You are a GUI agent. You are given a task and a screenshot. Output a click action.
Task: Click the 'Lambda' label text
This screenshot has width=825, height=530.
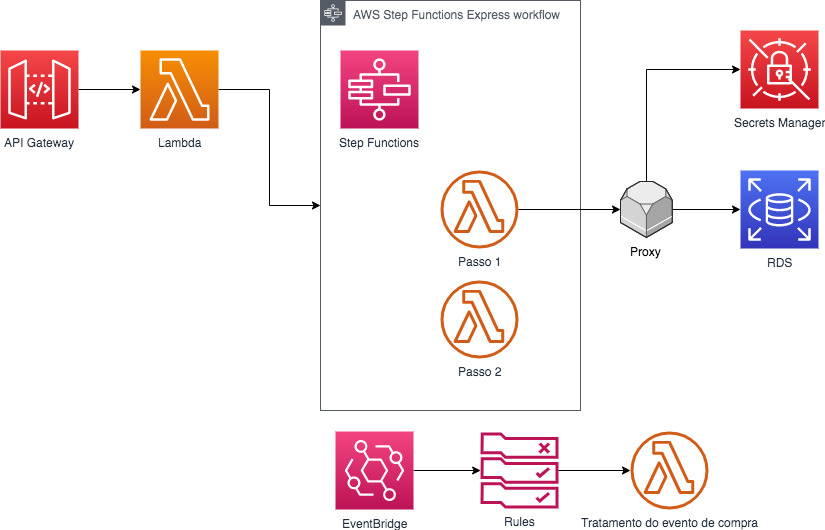(179, 143)
